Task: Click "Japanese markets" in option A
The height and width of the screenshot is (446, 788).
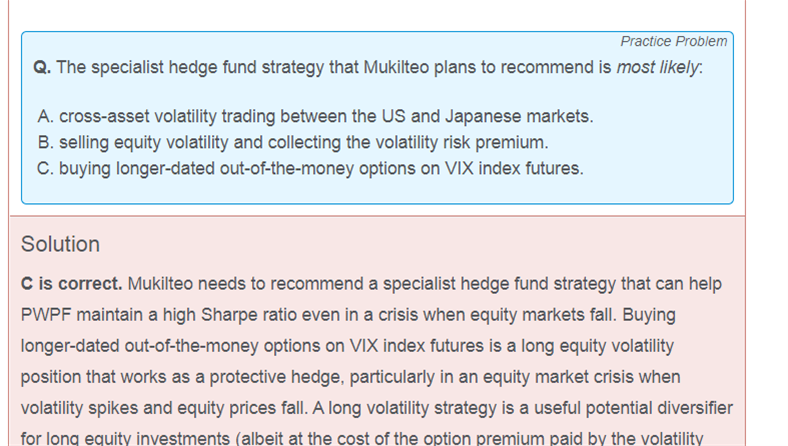Action: coord(519,116)
